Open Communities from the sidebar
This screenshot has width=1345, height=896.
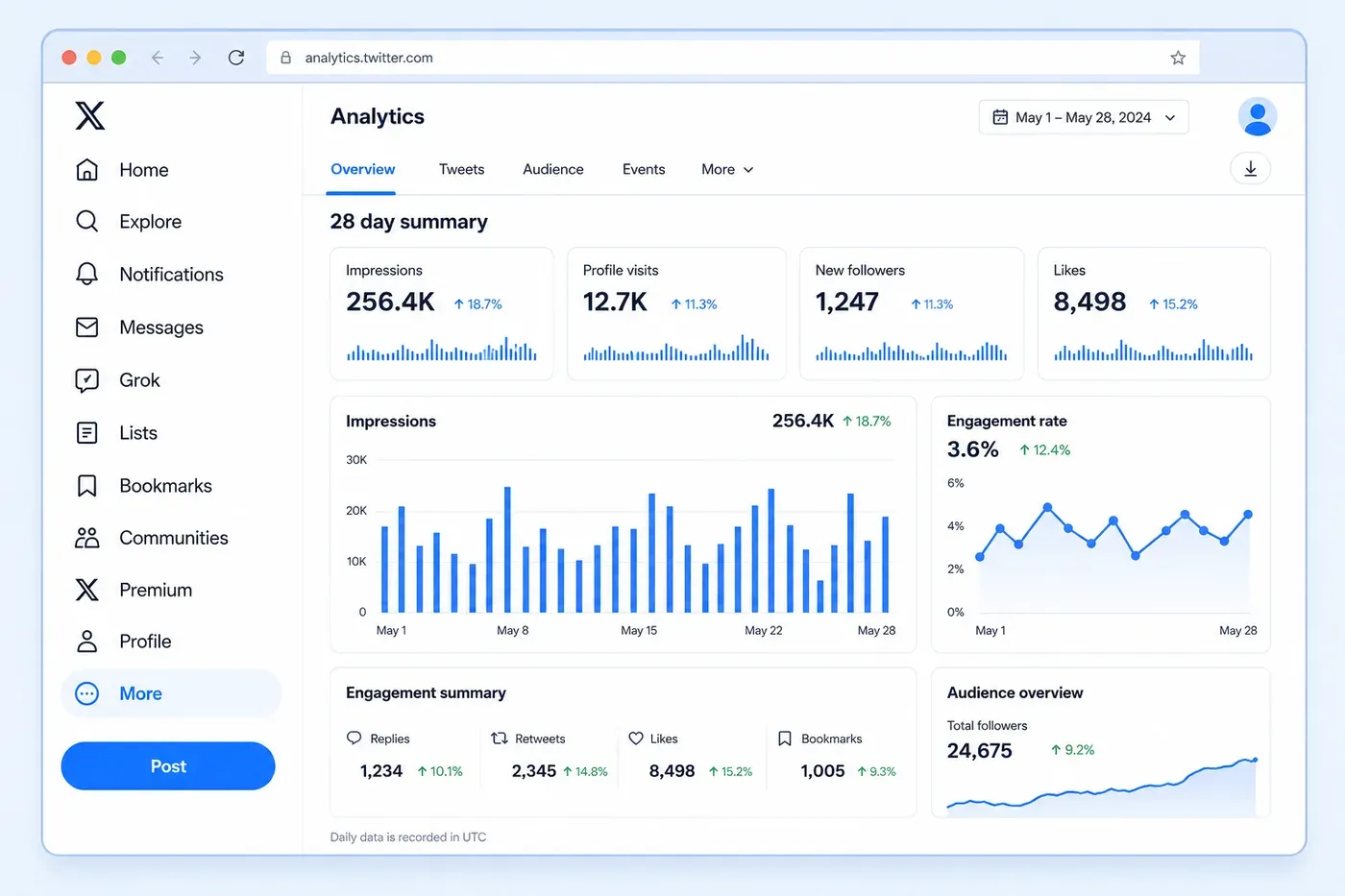pyautogui.click(x=152, y=538)
